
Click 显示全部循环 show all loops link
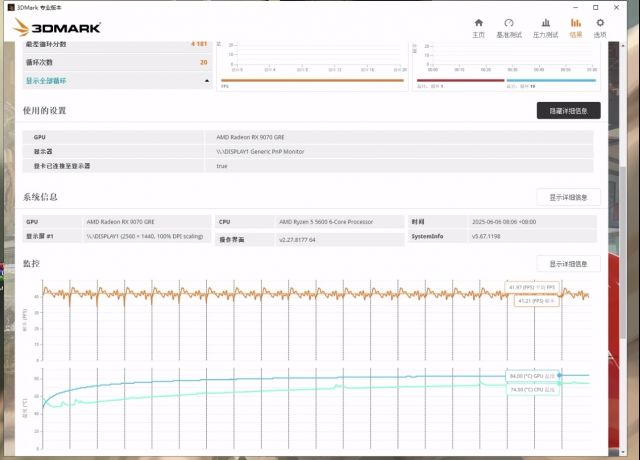point(47,80)
